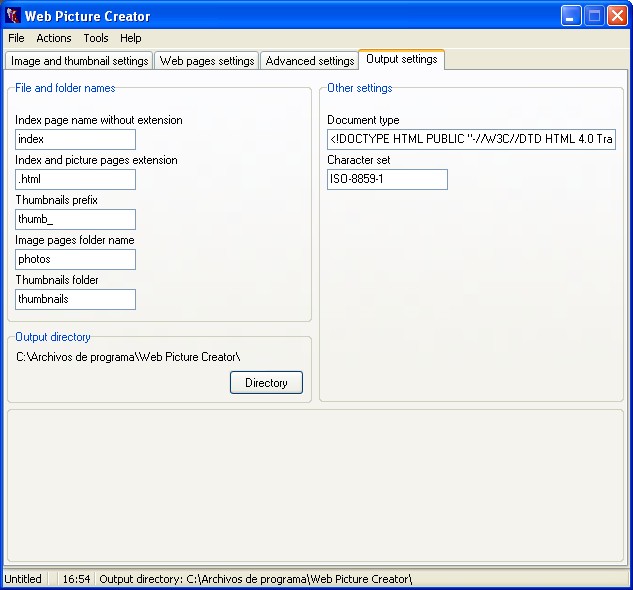Click the Directory button
Viewport: 633px width, 590px height.
point(266,382)
